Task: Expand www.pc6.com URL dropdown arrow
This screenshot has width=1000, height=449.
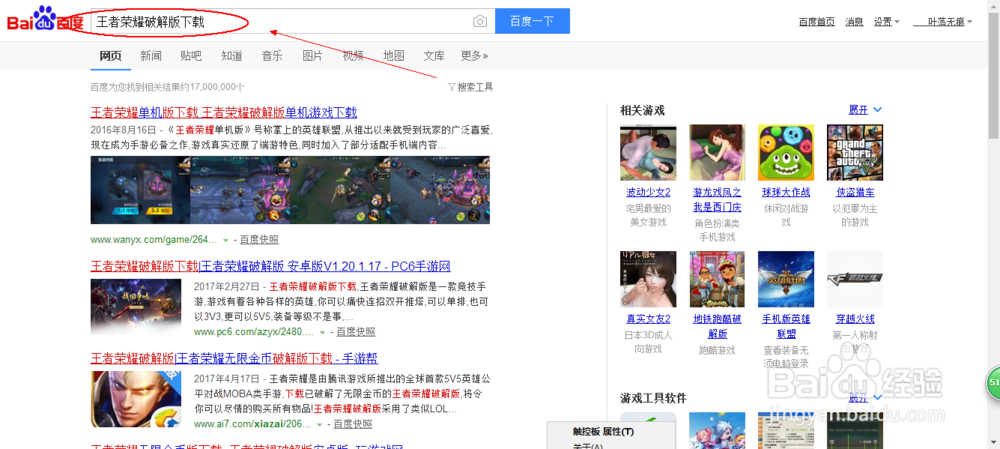Action: point(323,332)
